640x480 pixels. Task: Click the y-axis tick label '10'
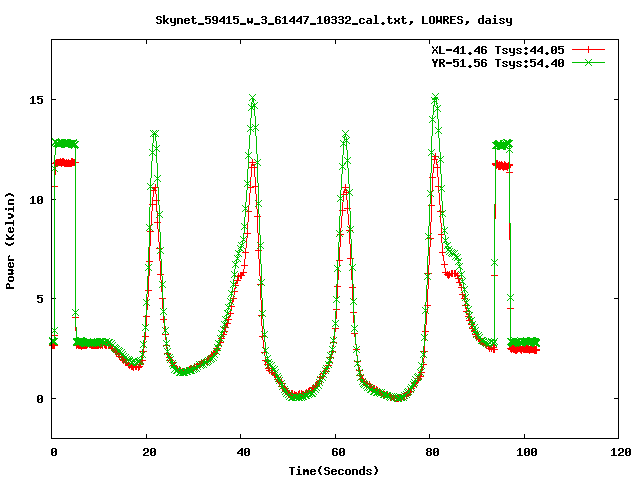(37, 200)
